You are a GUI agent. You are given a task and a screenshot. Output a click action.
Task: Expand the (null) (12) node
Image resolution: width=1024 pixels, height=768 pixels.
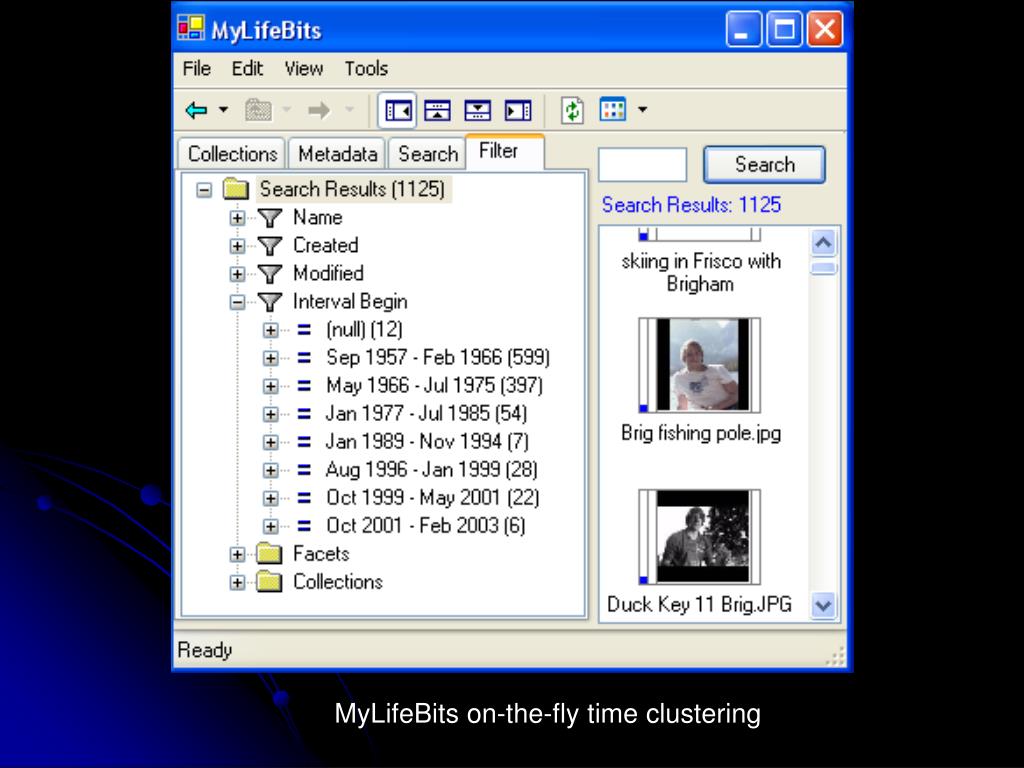click(270, 330)
